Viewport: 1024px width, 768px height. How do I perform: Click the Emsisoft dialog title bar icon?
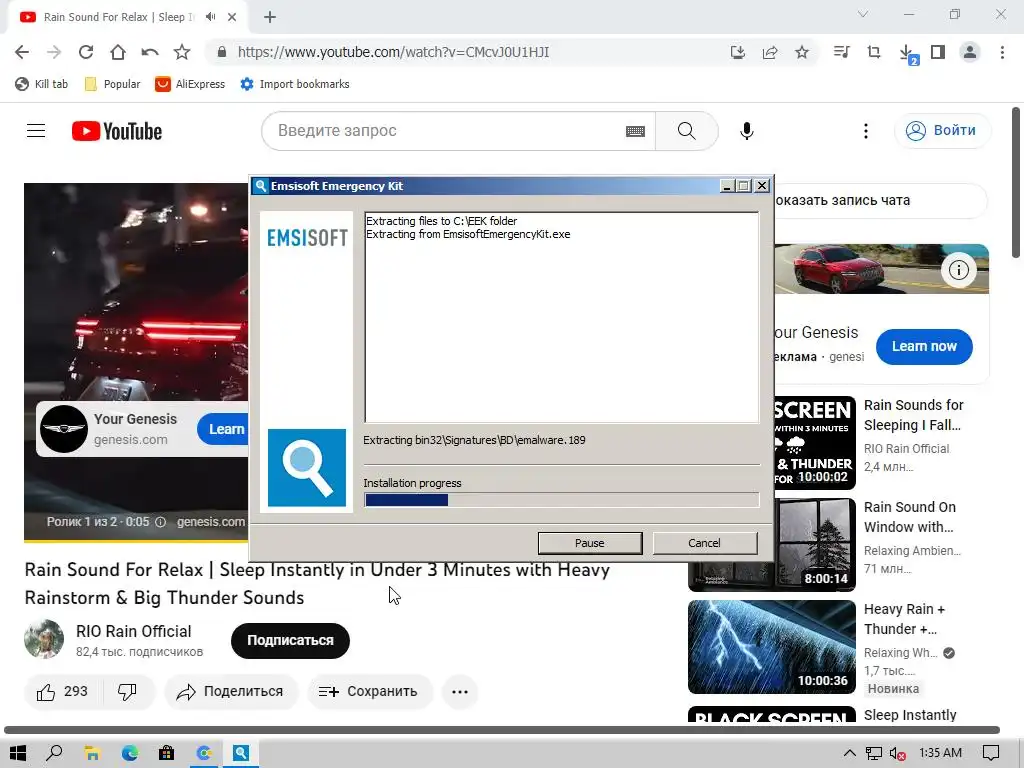pos(261,186)
